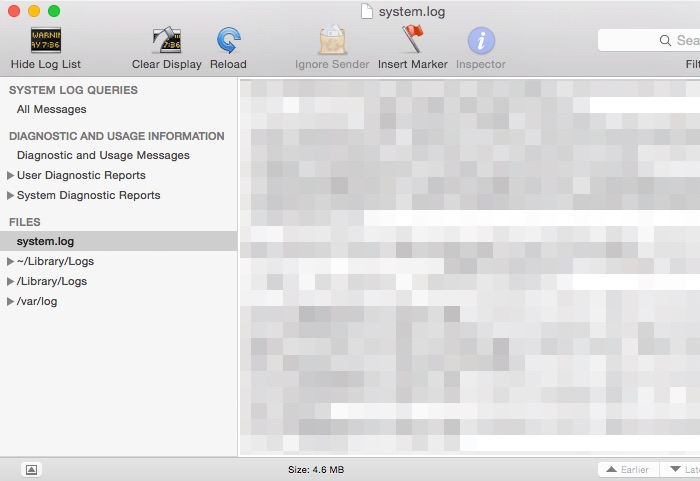Click the document icon in the title bar
This screenshot has width=700, height=481.
click(x=367, y=11)
